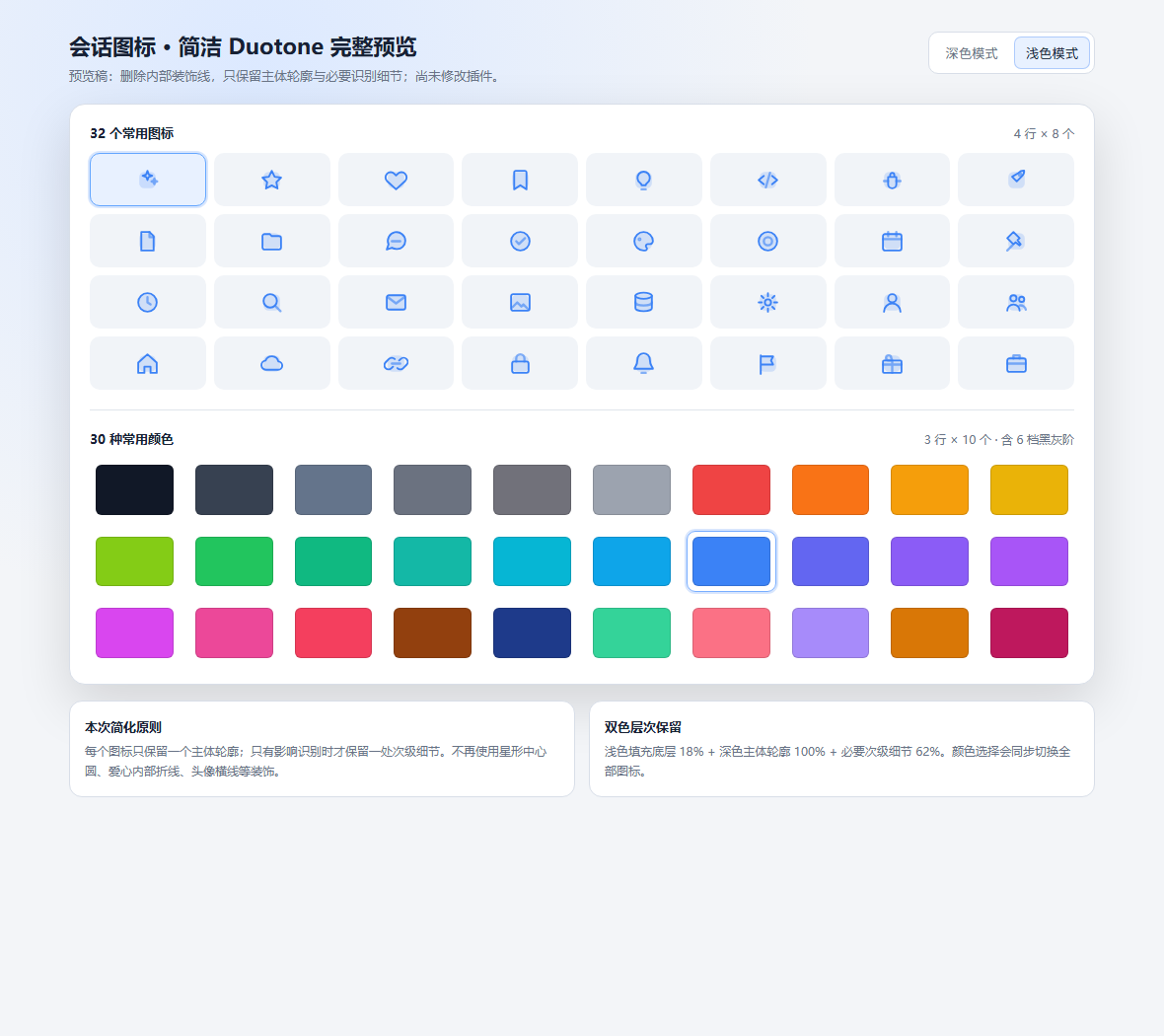Select the two-users group icon

(x=1015, y=302)
